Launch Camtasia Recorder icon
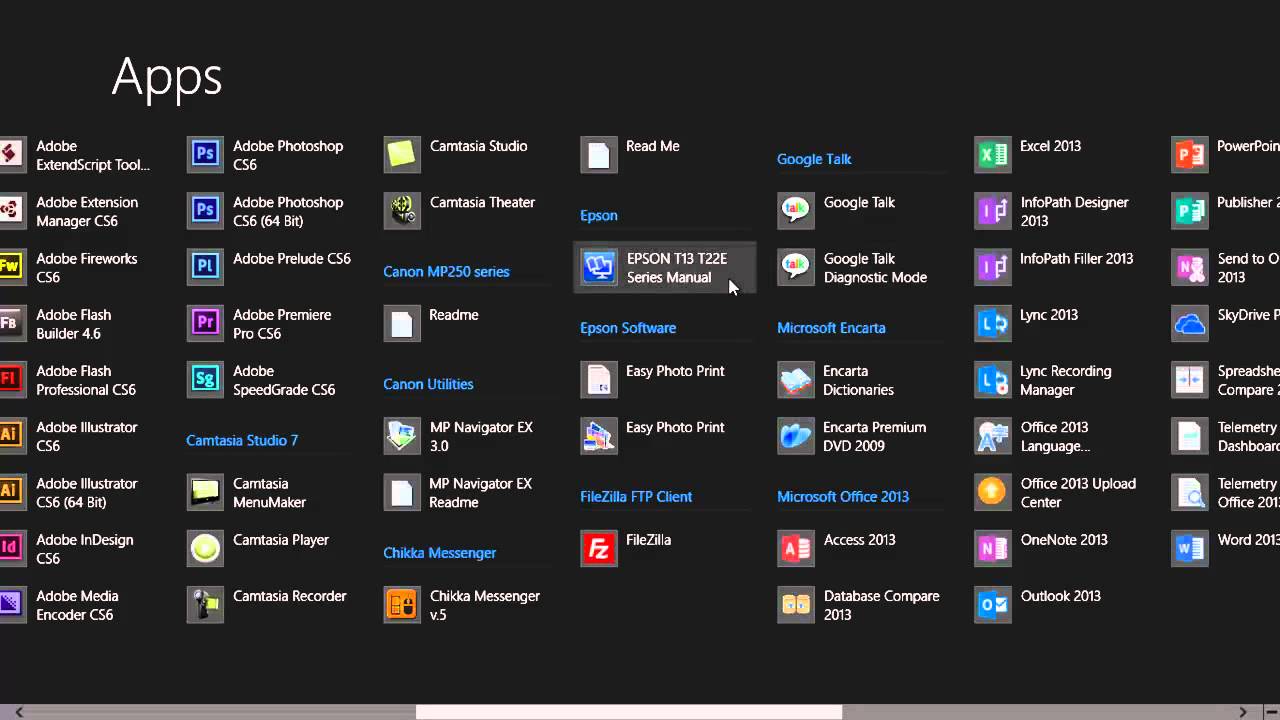The height and width of the screenshot is (720, 1280). coord(205,605)
